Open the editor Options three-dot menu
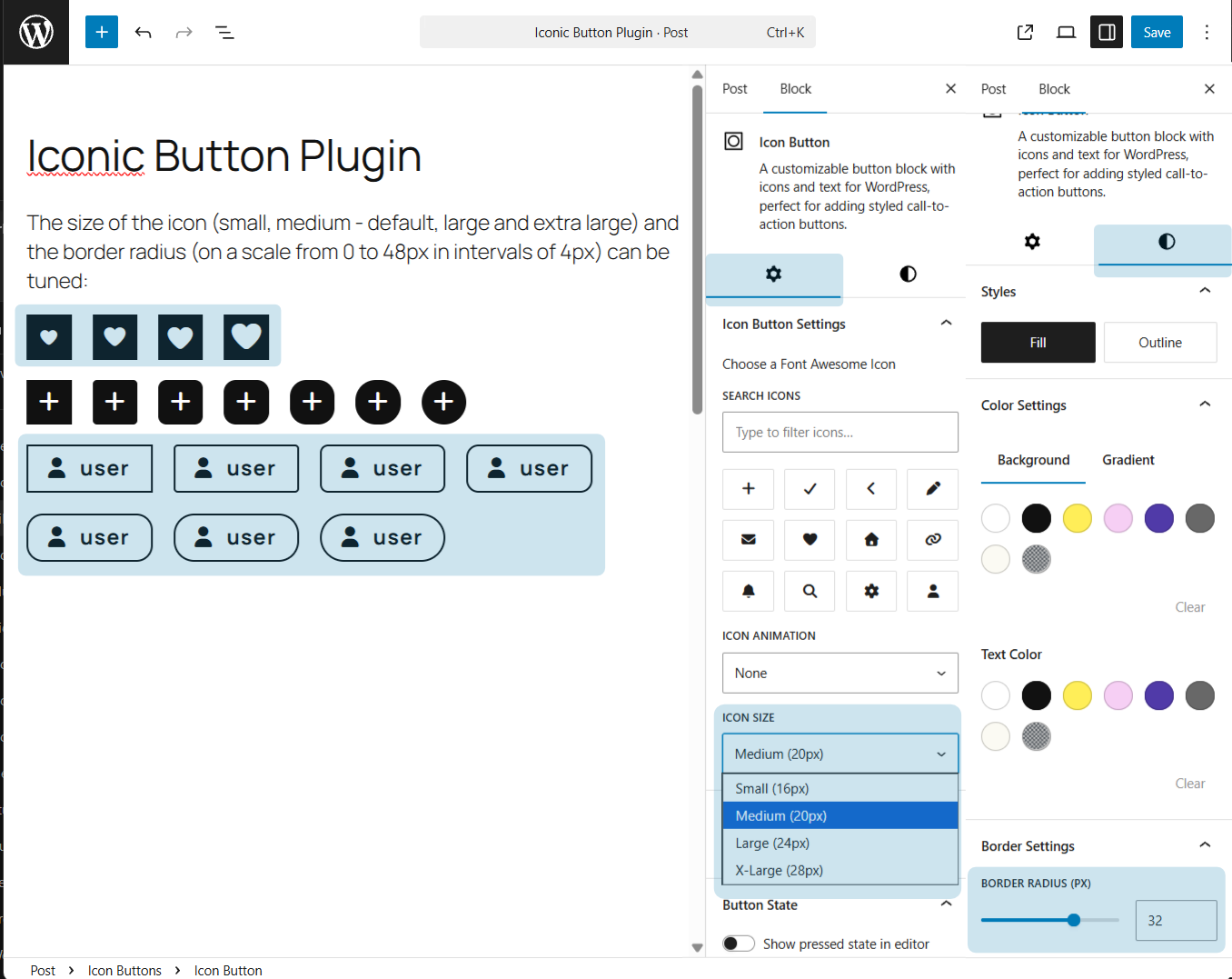This screenshot has height=979, width=1232. (x=1207, y=33)
